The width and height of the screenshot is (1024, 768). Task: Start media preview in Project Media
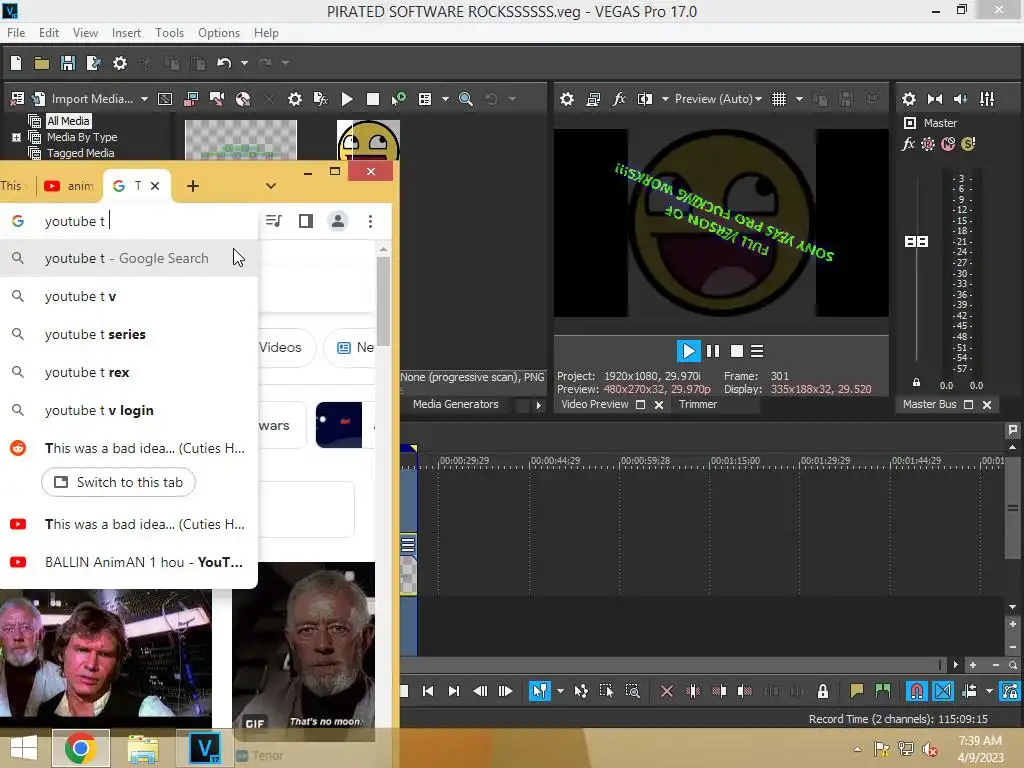347,99
